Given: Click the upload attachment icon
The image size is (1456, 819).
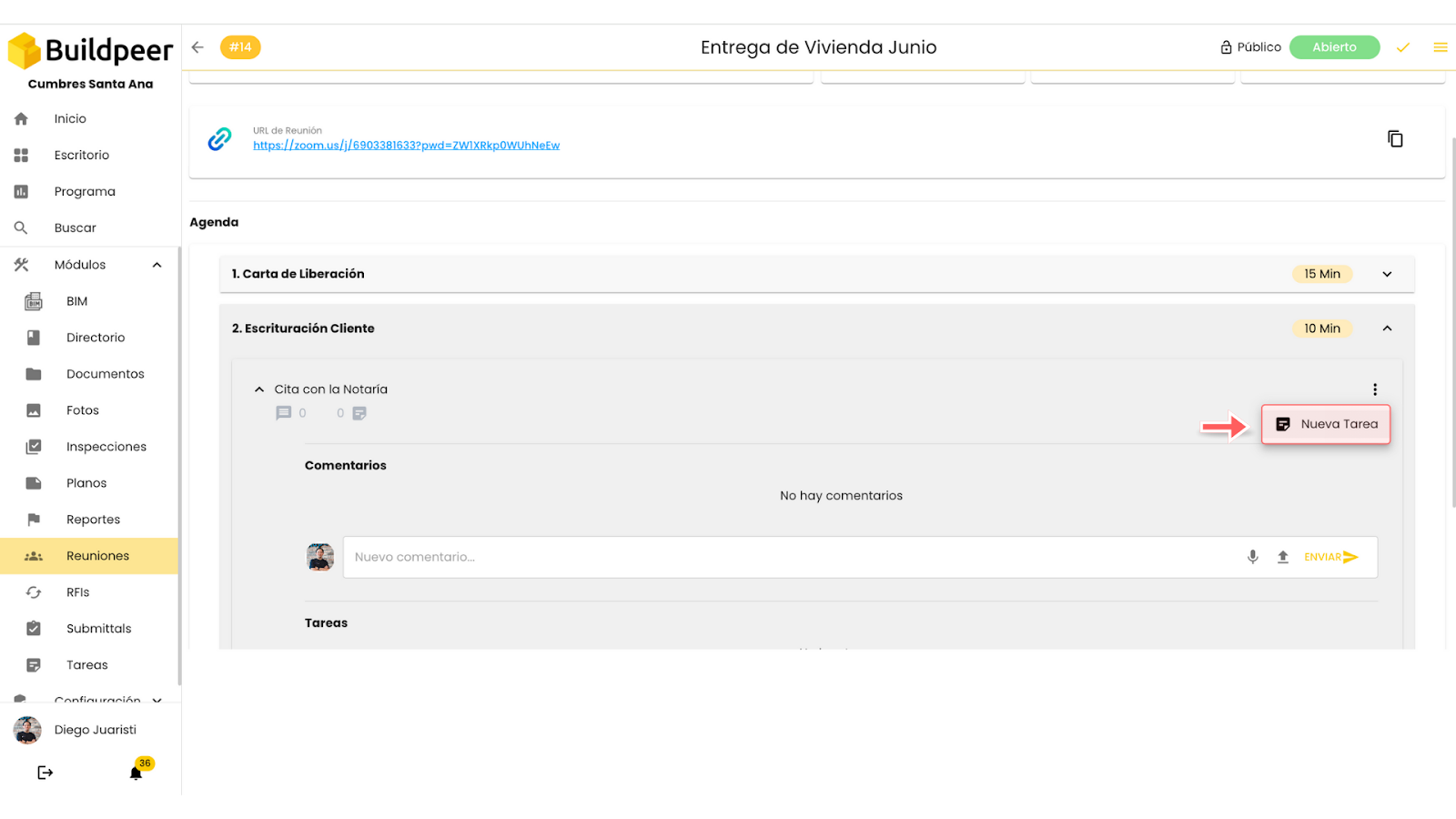Looking at the screenshot, I should click(1283, 557).
